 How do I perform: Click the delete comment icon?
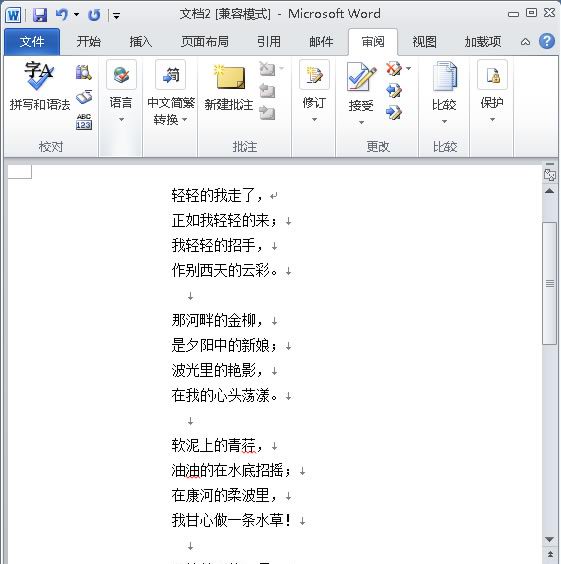pos(267,68)
